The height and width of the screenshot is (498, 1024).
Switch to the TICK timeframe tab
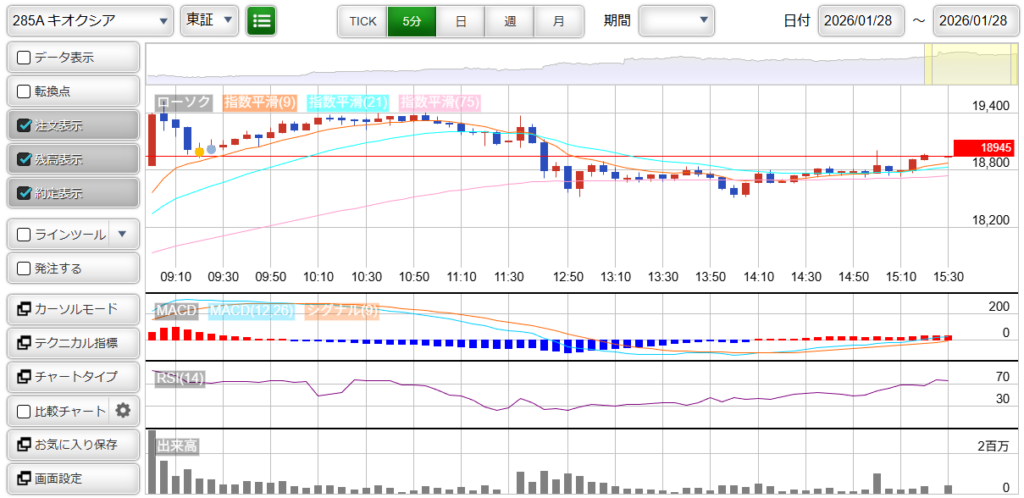tap(362, 20)
